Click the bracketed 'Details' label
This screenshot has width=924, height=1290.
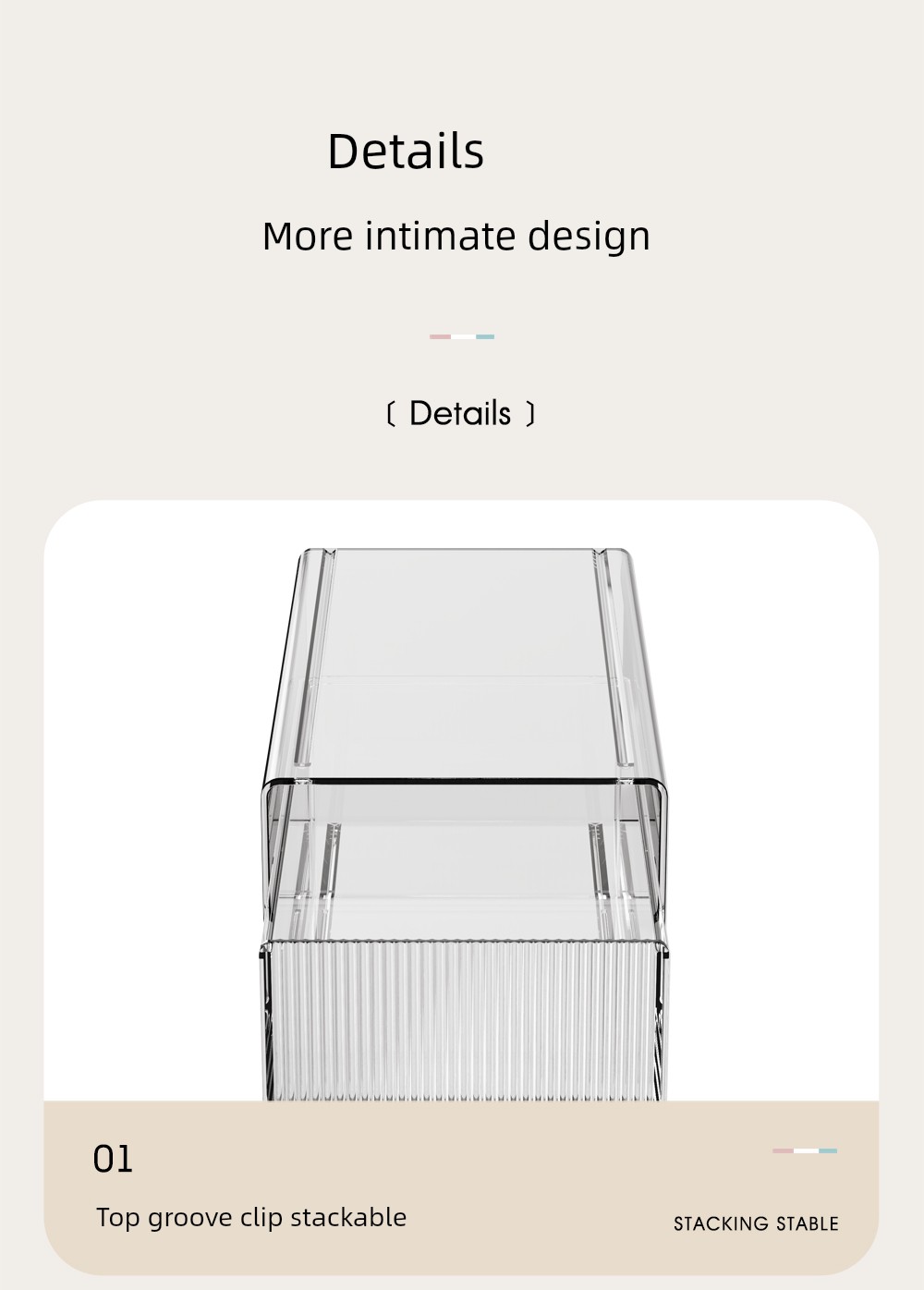[x=460, y=414]
